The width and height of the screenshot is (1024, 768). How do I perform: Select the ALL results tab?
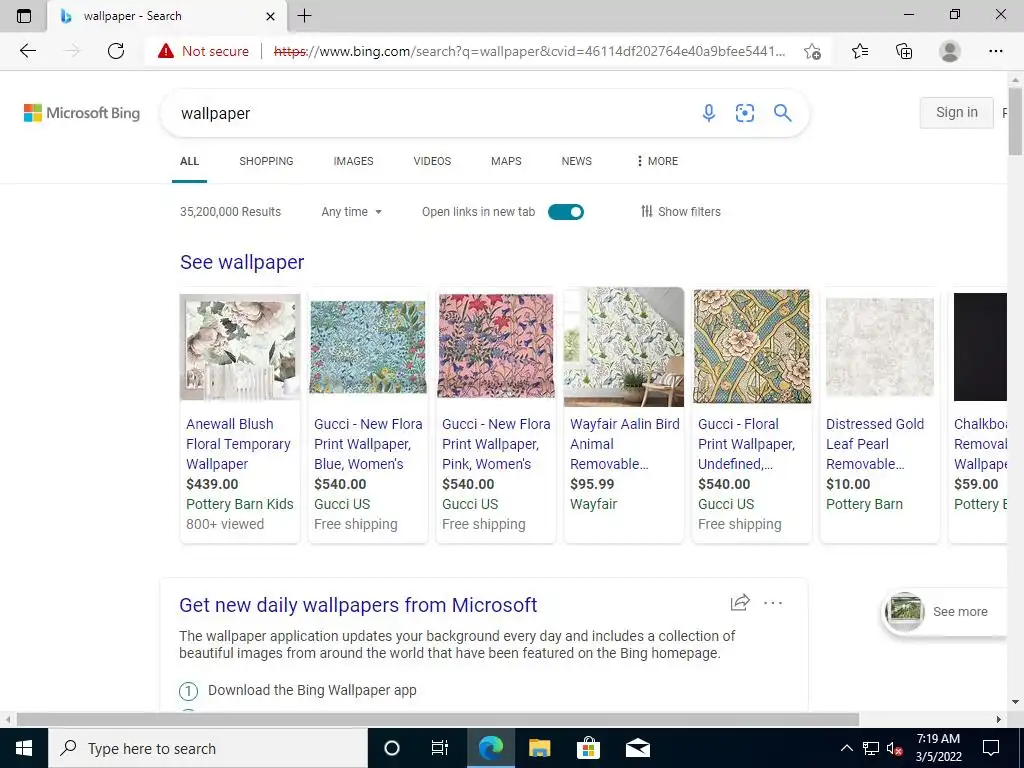[x=189, y=161]
